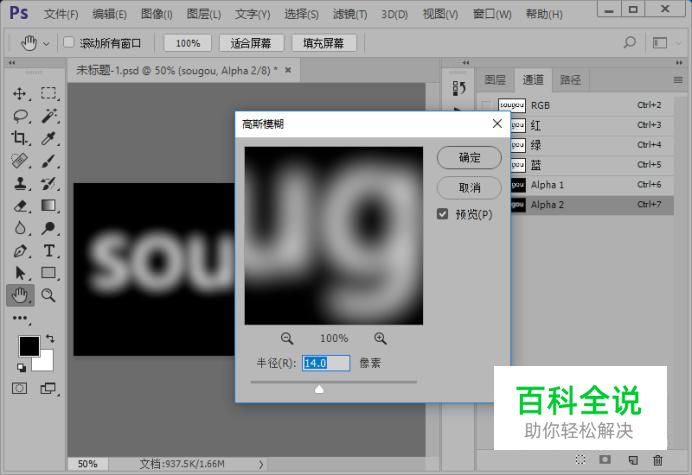The height and width of the screenshot is (475, 692).
Task: Select the Brush tool
Action: pyautogui.click(x=48, y=161)
